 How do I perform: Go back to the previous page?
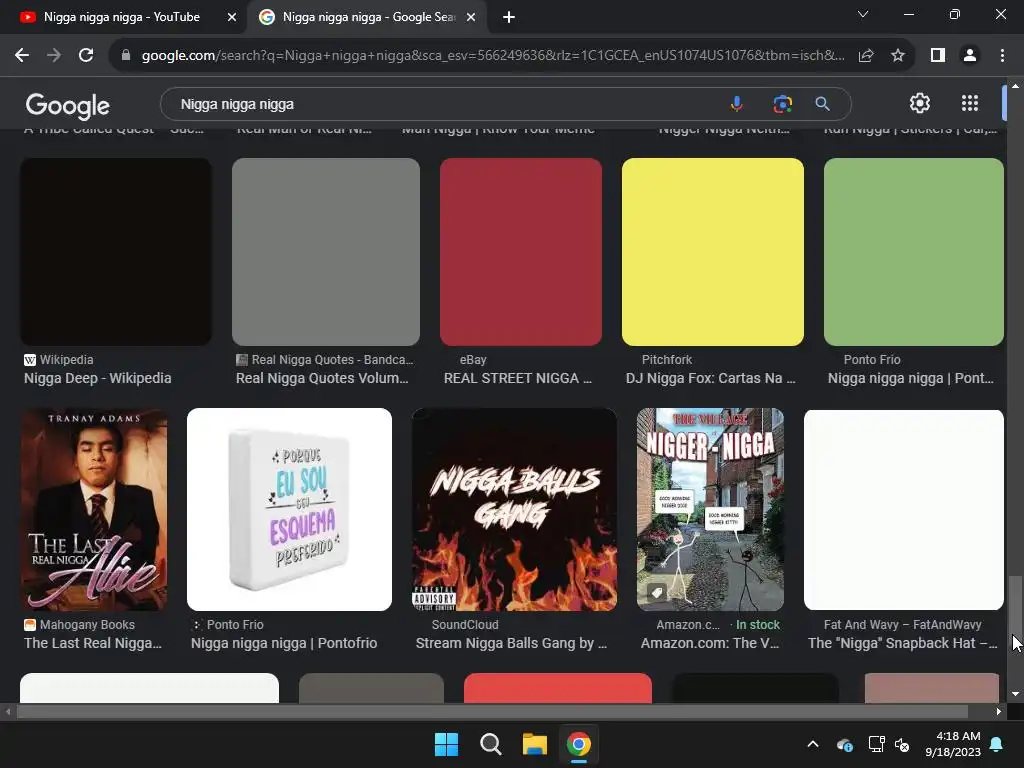click(x=22, y=56)
